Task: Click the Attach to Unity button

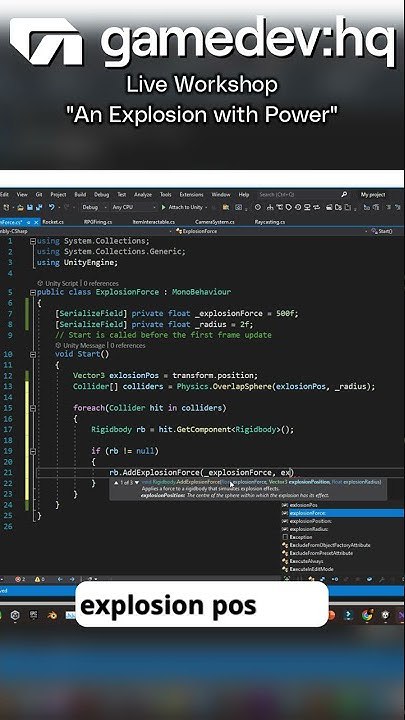Action: click(x=182, y=208)
